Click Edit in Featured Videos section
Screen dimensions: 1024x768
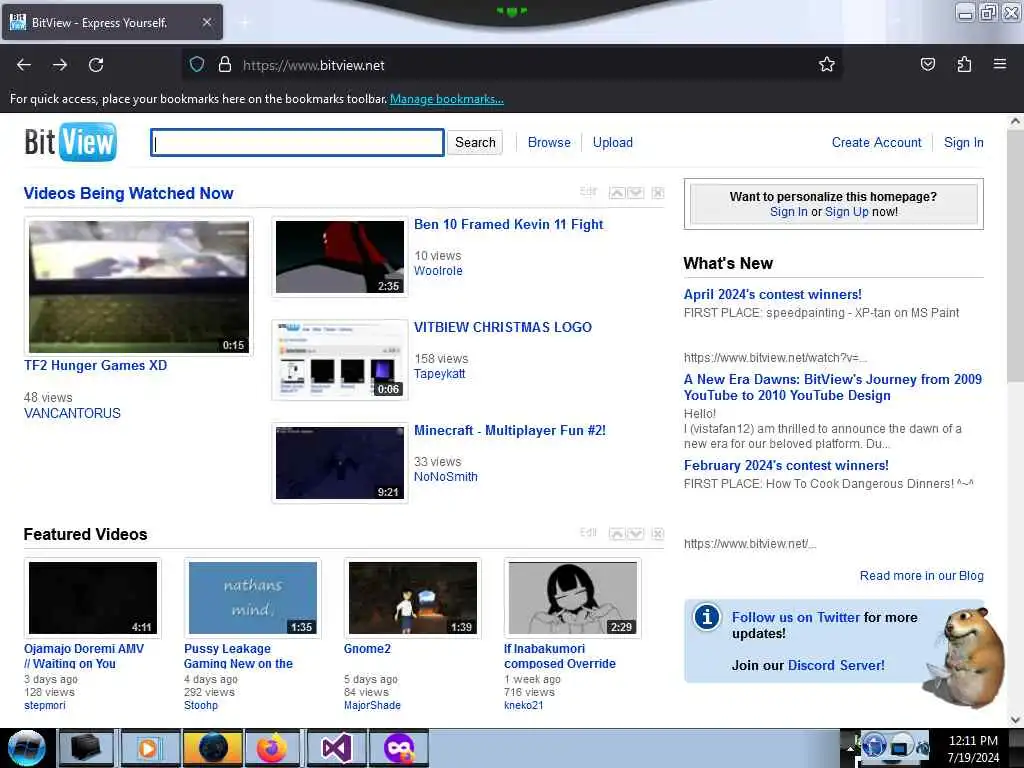coord(588,533)
